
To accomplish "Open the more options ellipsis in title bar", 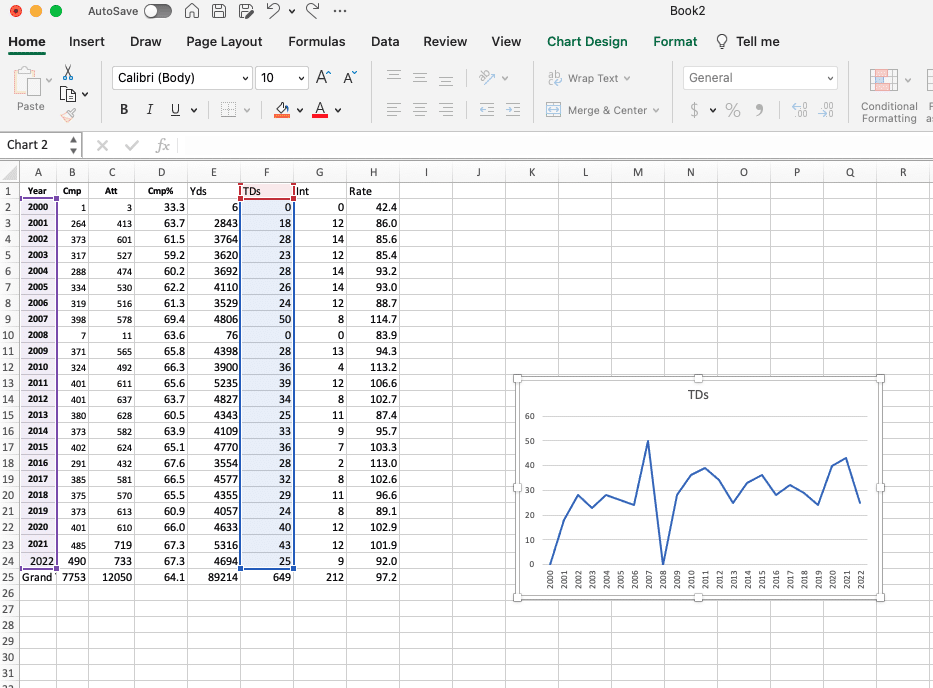I will tap(340, 11).
